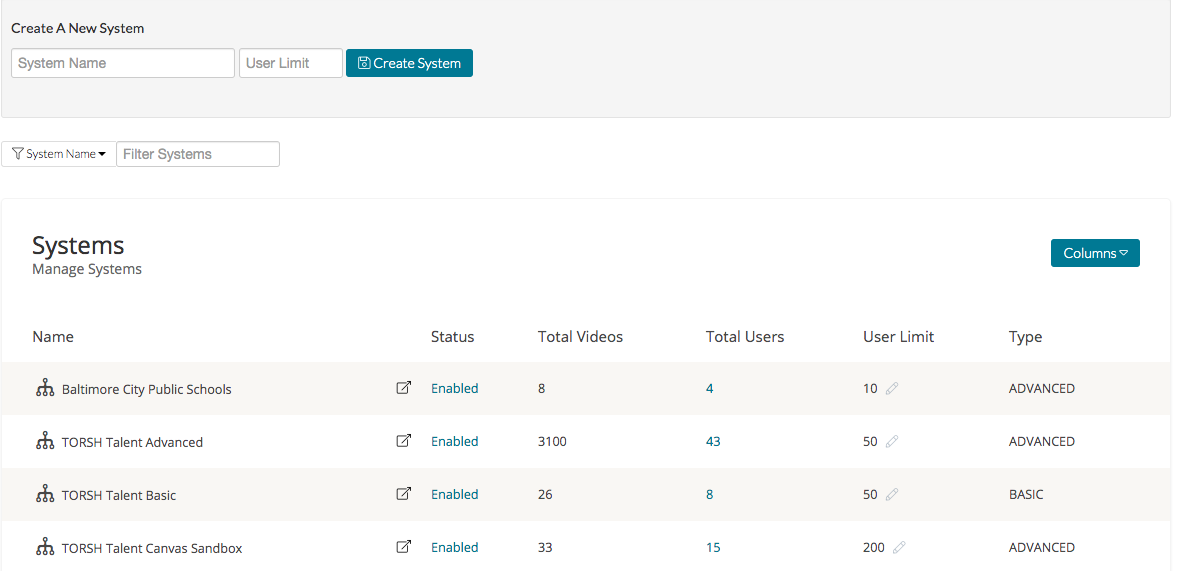Open TORSH Talent Canvas Sandbox external link icon
1200x571 pixels.
[x=403, y=547]
